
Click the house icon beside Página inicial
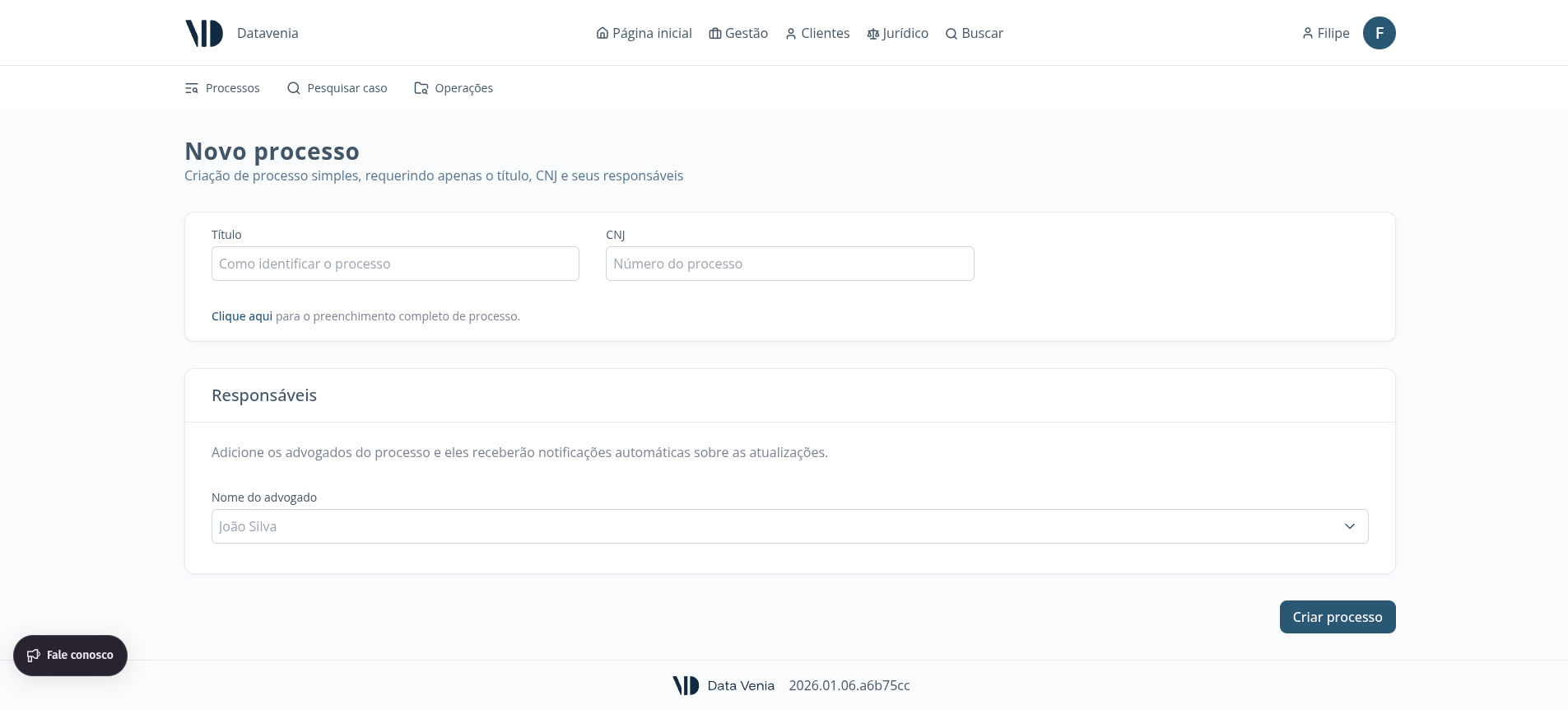click(x=603, y=34)
